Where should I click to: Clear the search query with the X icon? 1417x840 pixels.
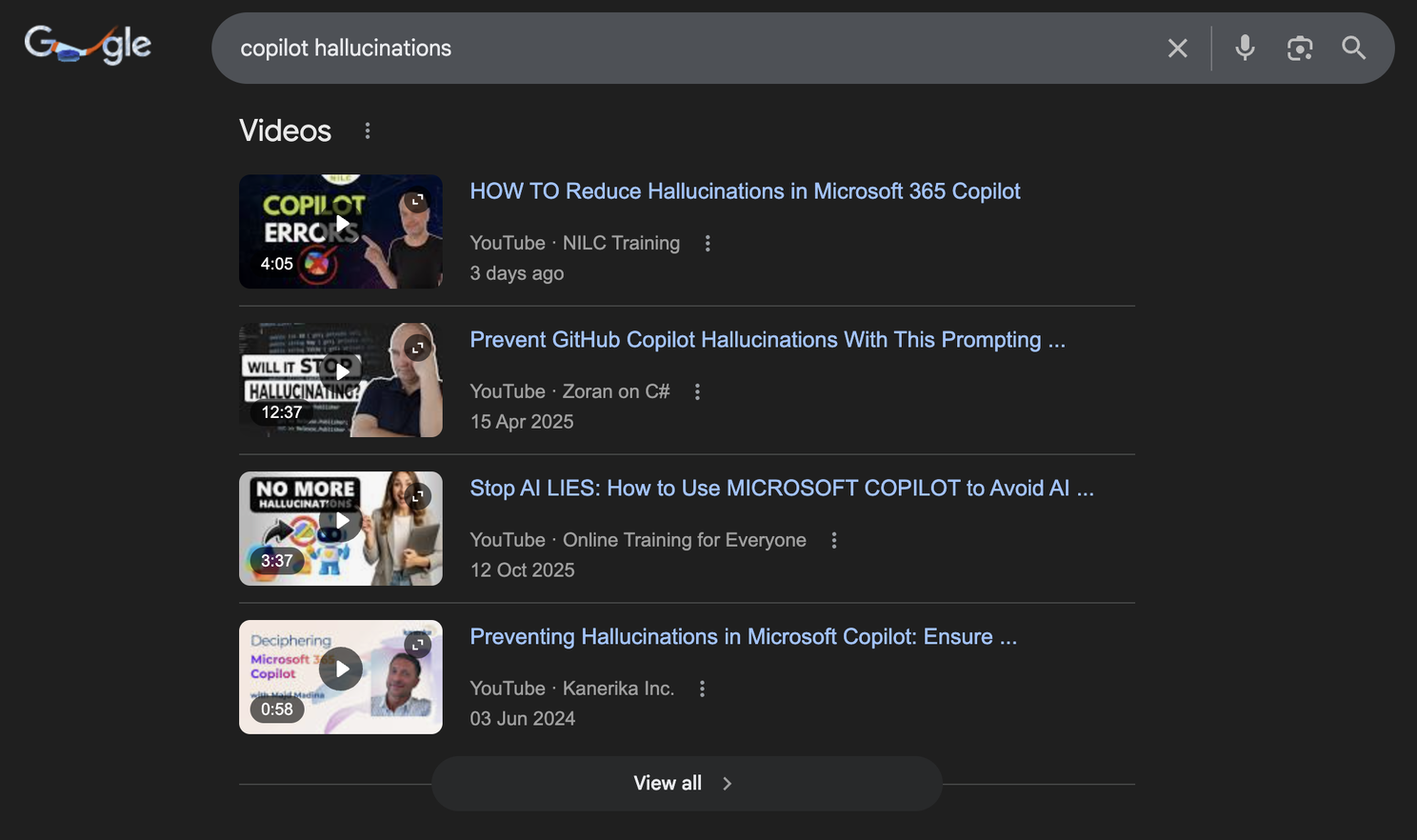click(x=1177, y=49)
